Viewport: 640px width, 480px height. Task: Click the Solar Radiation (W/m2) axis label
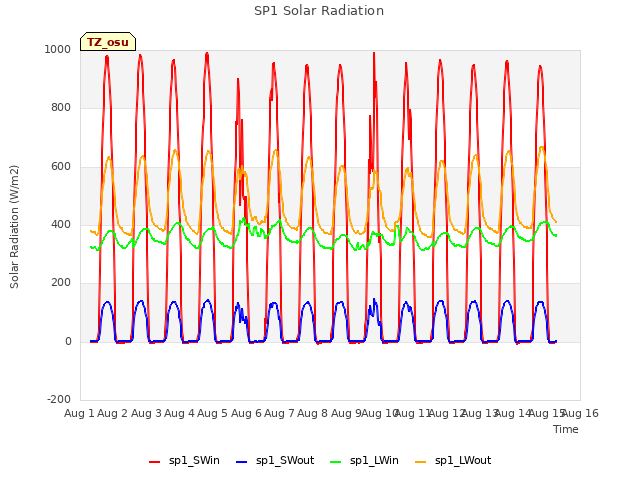tap(14, 227)
